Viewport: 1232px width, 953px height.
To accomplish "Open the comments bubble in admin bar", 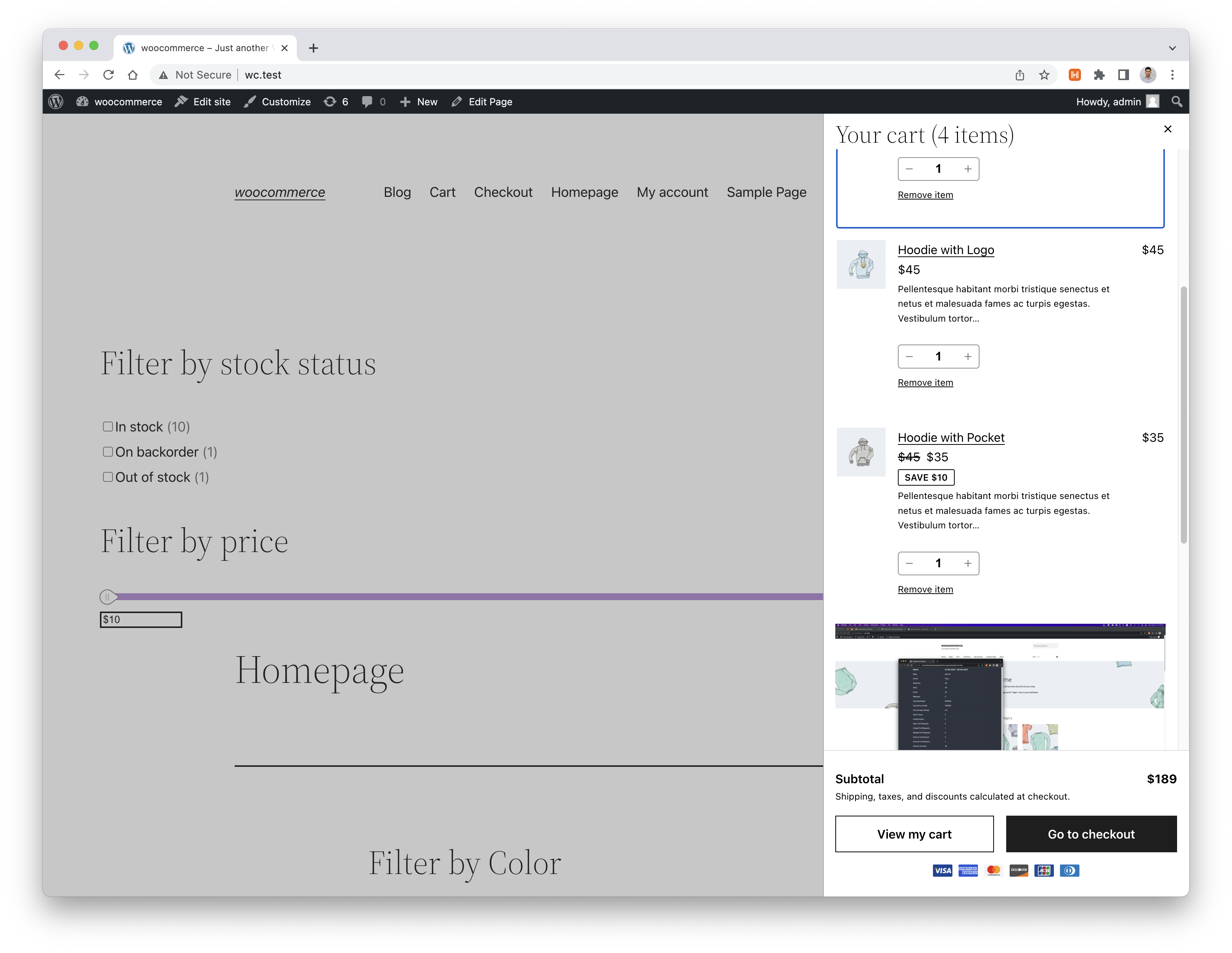I will (x=373, y=101).
